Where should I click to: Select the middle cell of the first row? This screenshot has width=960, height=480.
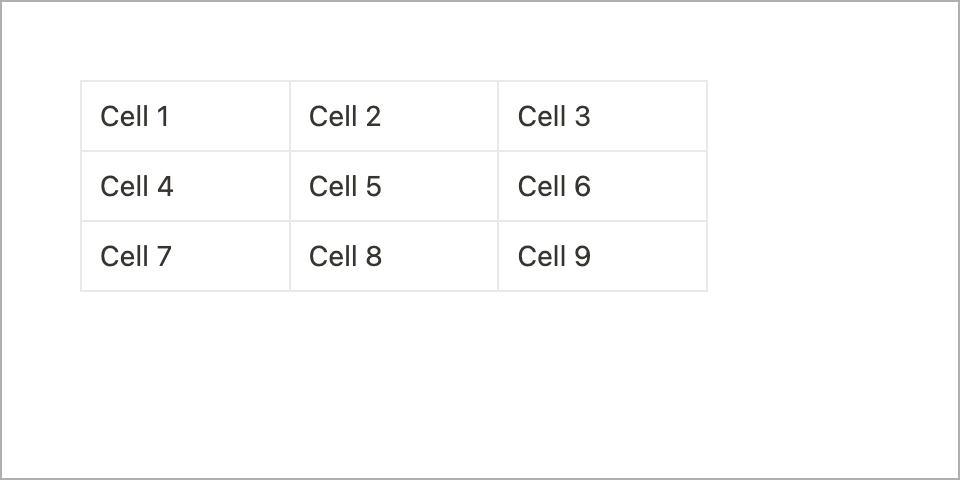tap(394, 116)
